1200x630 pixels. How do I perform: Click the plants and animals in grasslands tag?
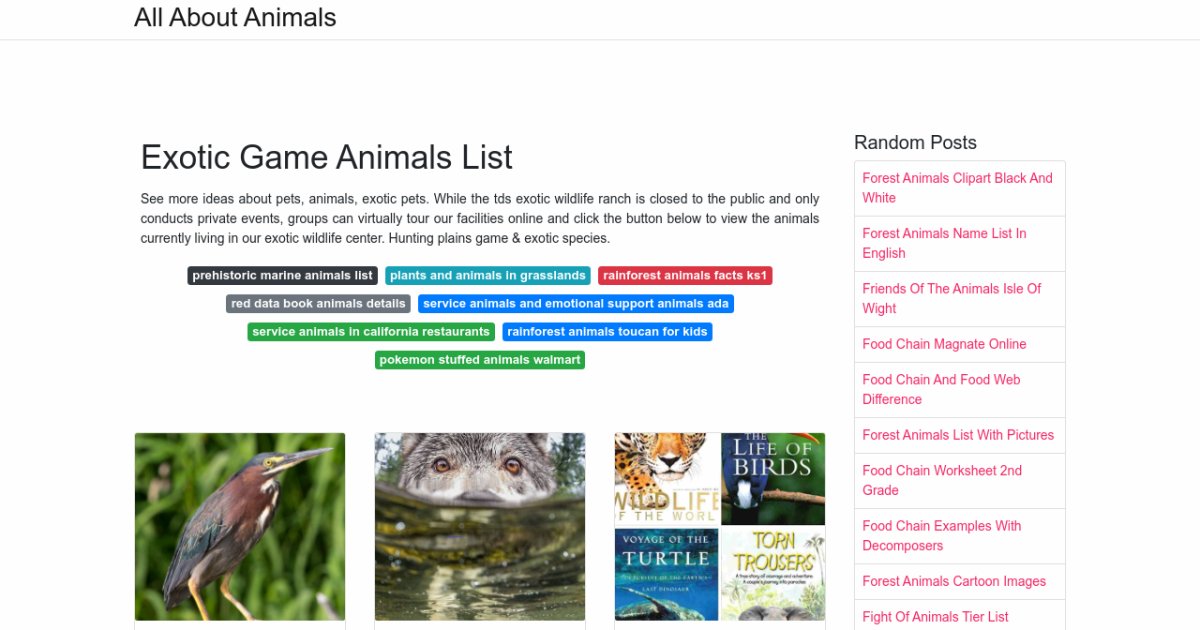click(488, 276)
